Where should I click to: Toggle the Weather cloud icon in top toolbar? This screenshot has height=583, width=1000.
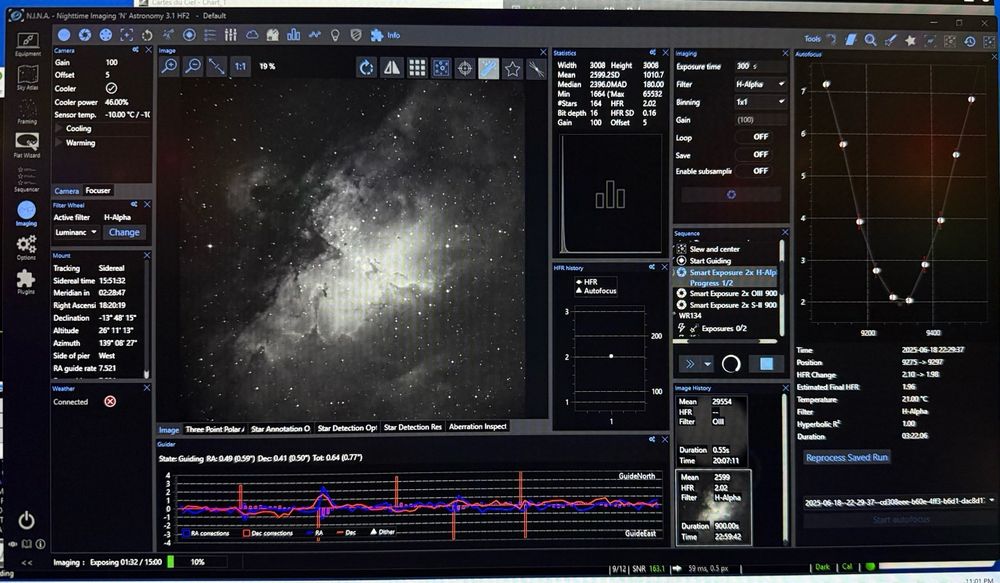[x=252, y=35]
